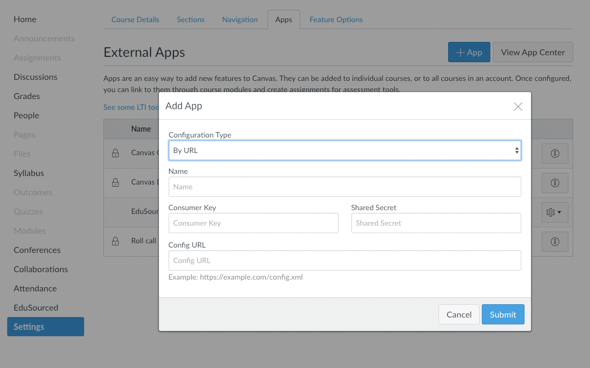This screenshot has width=590, height=368.
Task: Click the Name column header
Action: tap(141, 129)
